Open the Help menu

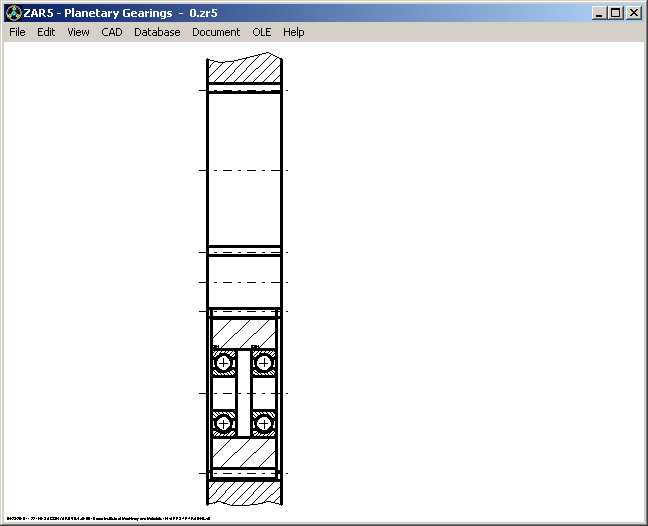pos(293,32)
